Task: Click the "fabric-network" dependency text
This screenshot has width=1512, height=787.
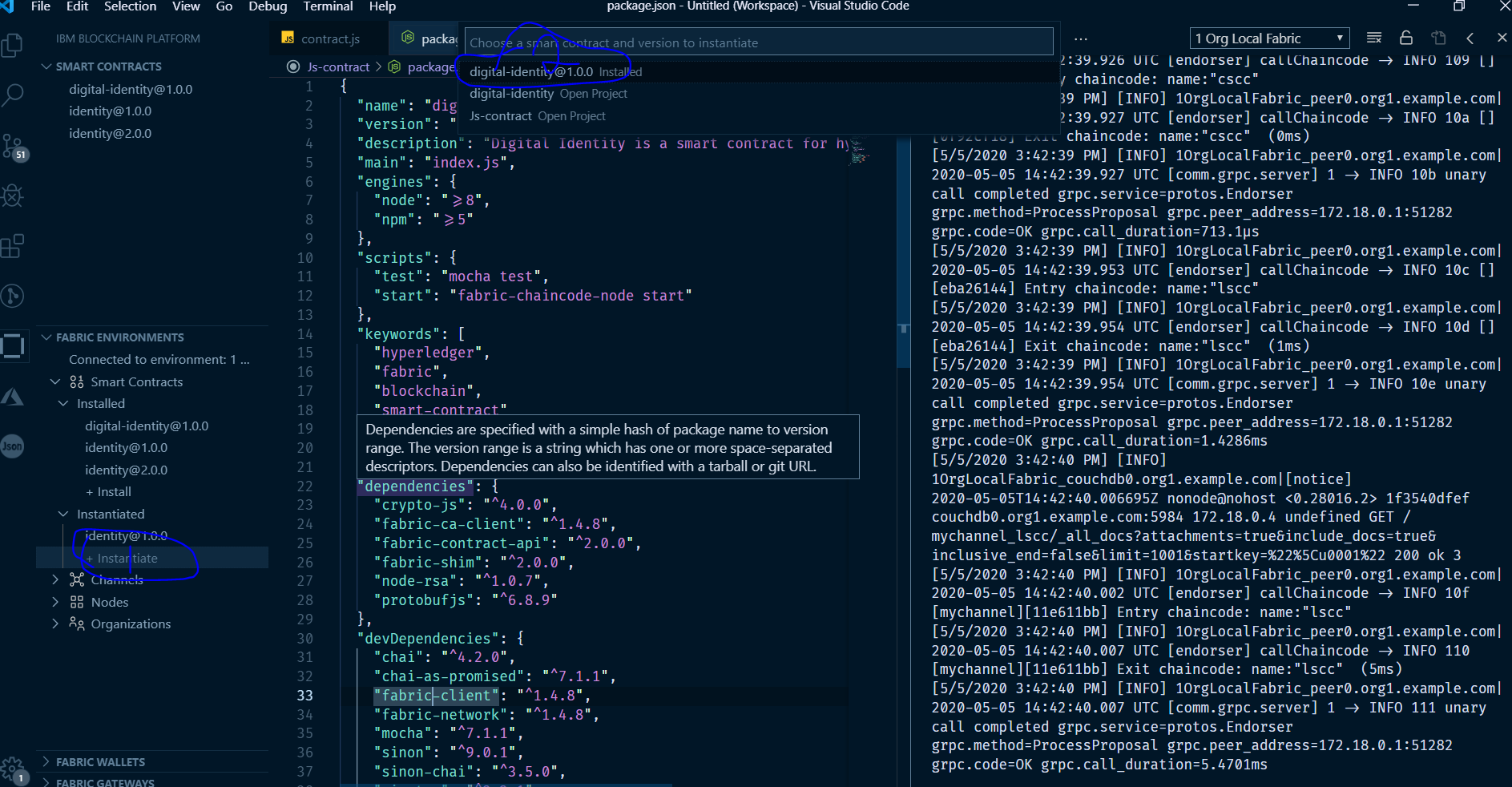Action: (x=441, y=714)
